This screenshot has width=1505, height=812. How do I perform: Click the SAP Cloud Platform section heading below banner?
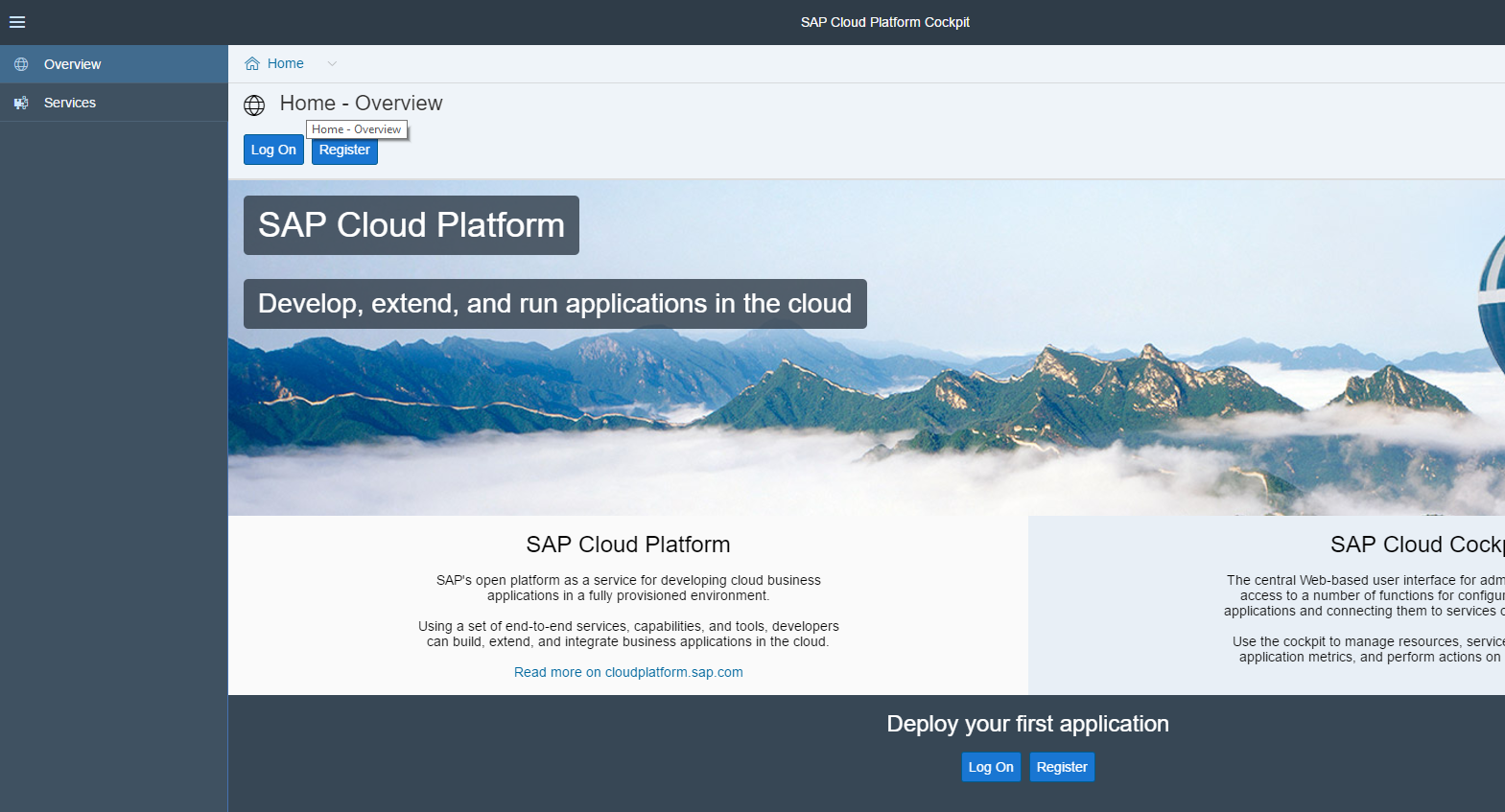click(628, 545)
